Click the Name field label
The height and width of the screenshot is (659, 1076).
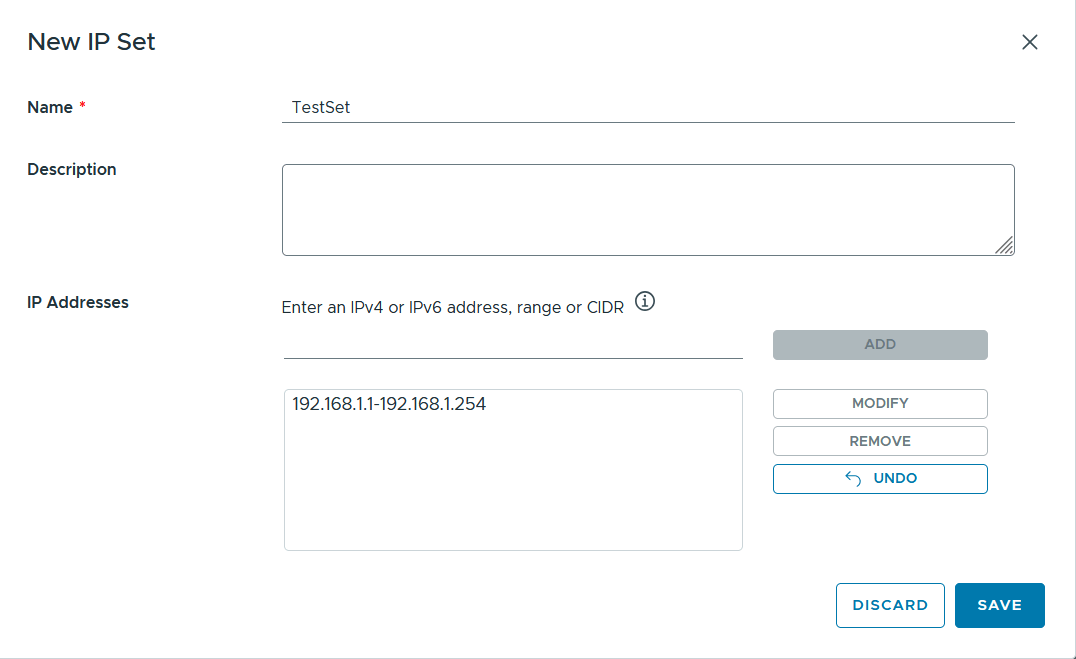pyautogui.click(x=50, y=108)
